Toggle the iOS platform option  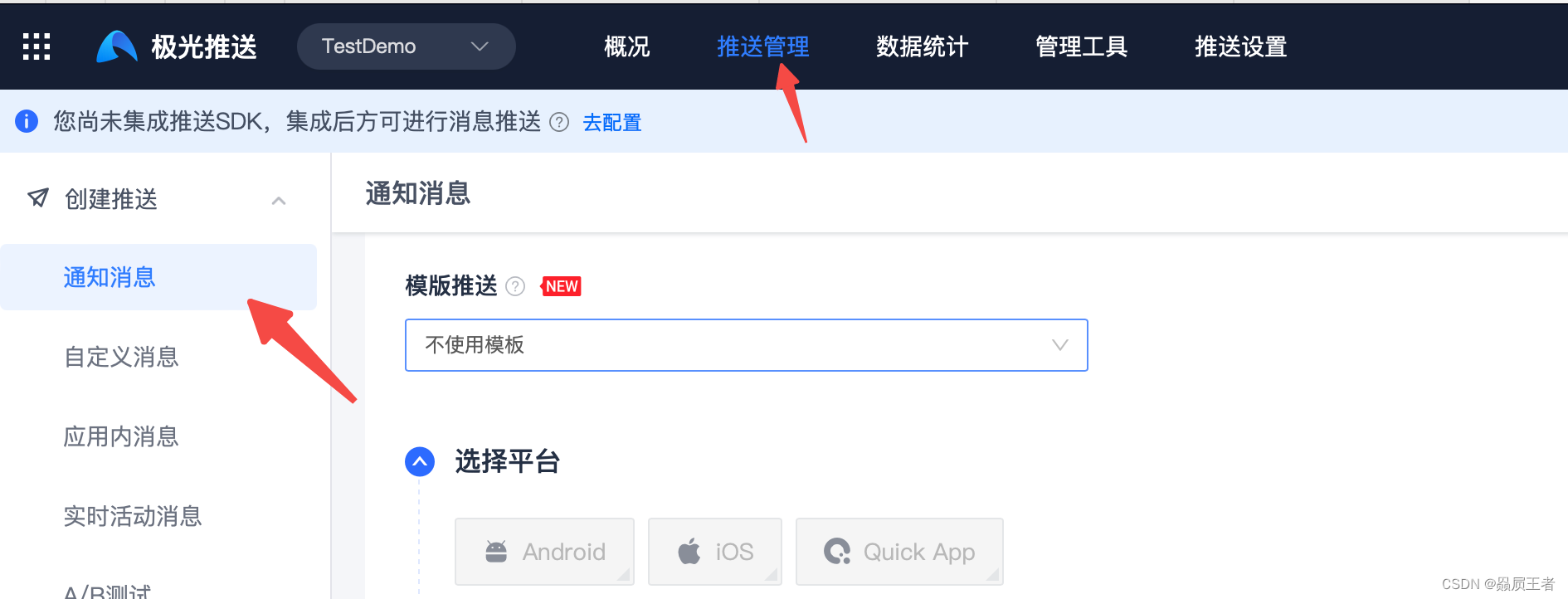point(715,552)
